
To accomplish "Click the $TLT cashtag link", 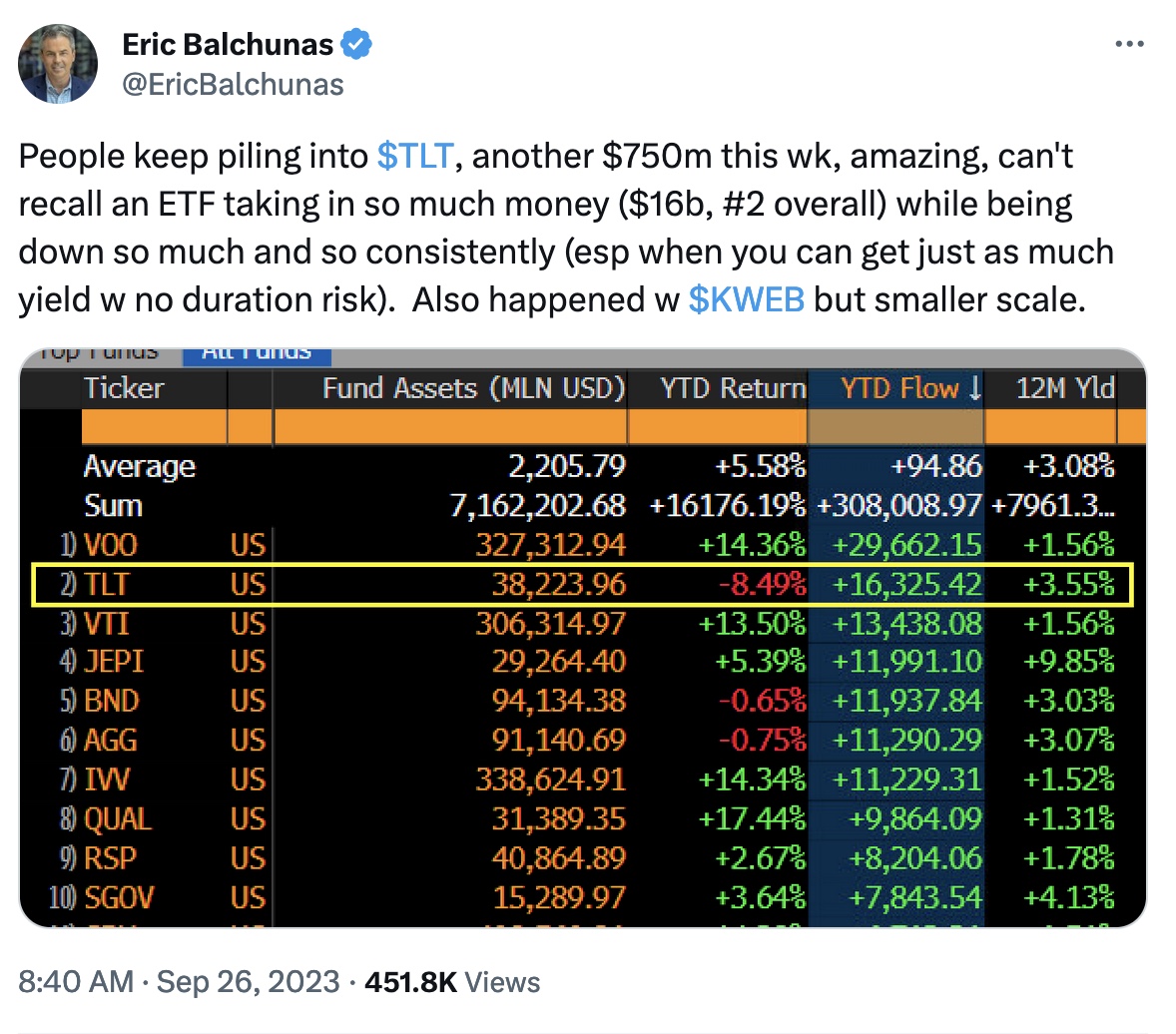I will (x=415, y=157).
